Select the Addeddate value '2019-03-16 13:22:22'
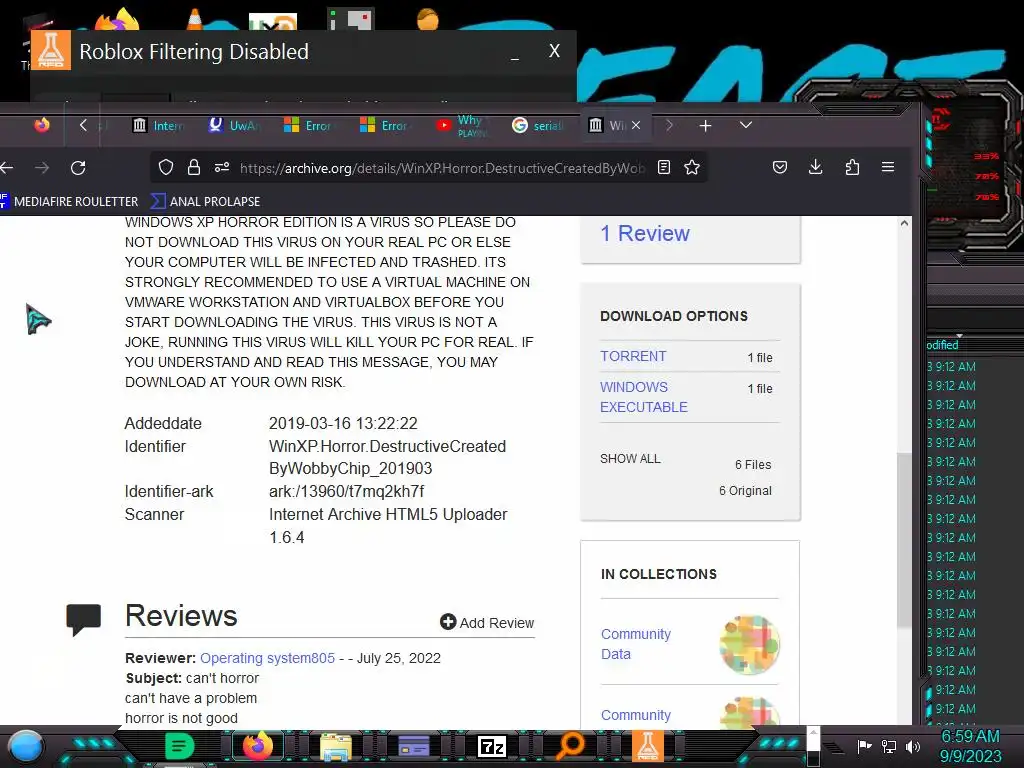 [343, 423]
